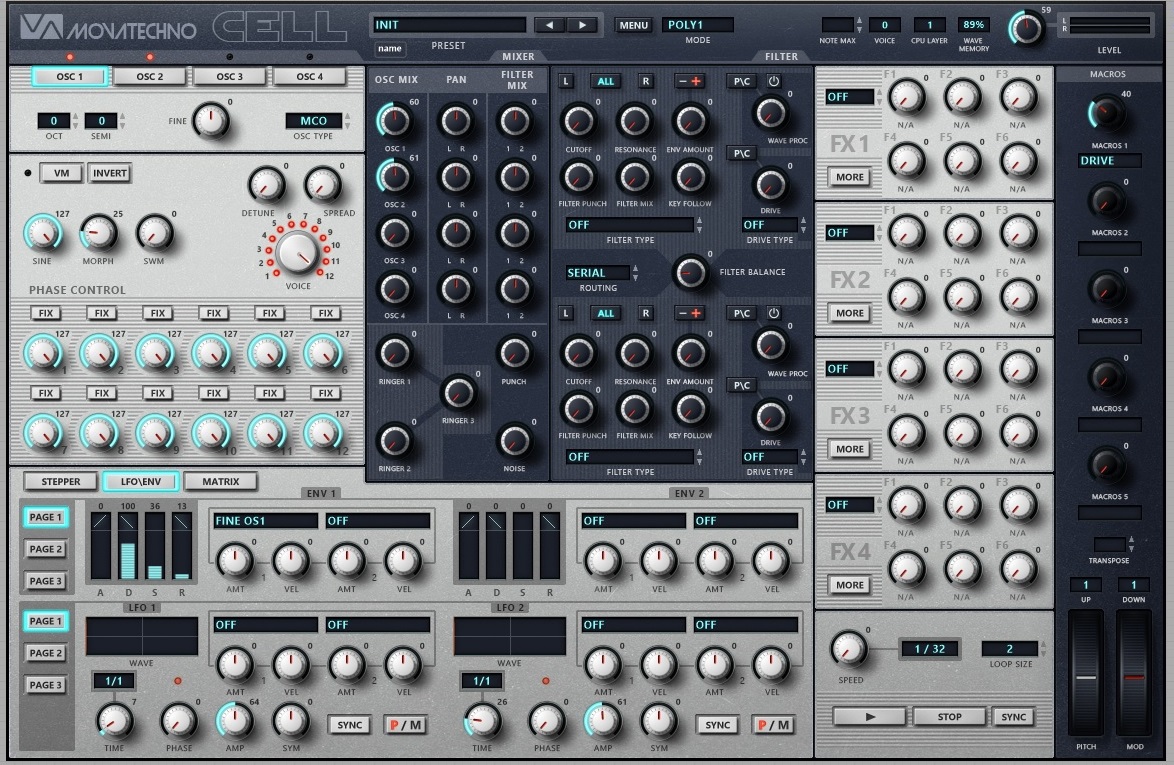Click the FILTER BALANCE knob
The width and height of the screenshot is (1174, 765).
pos(690,272)
